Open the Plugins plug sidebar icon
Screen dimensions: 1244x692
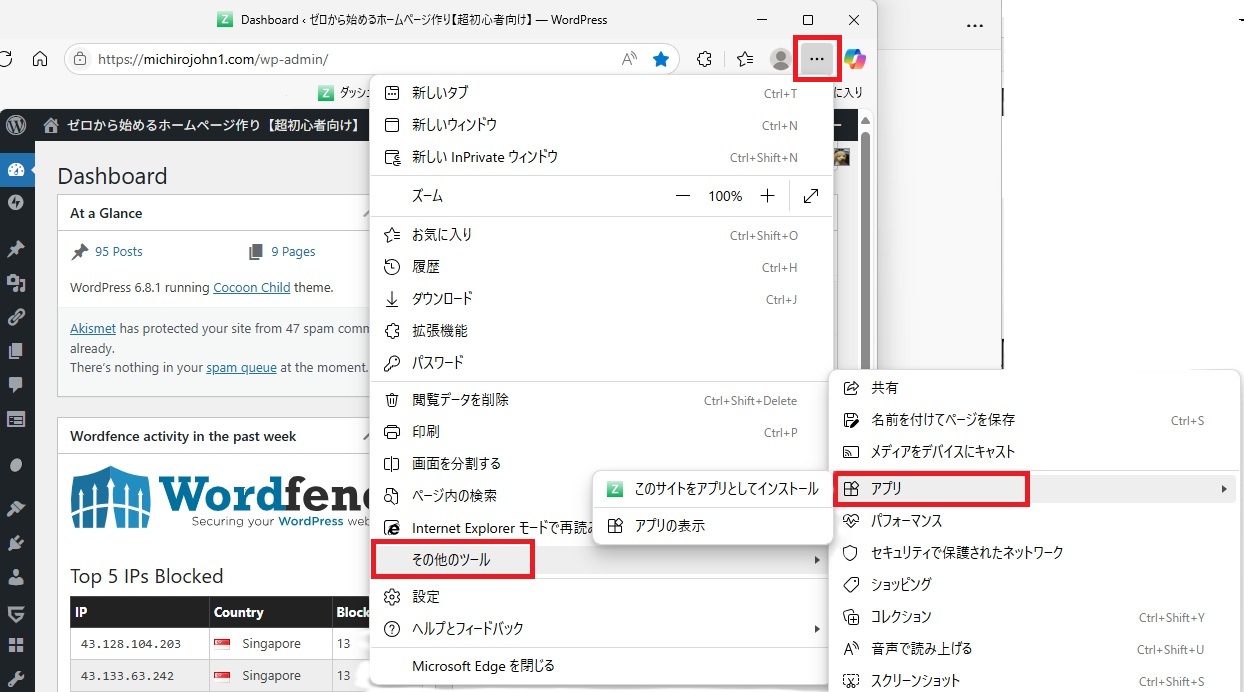16,543
